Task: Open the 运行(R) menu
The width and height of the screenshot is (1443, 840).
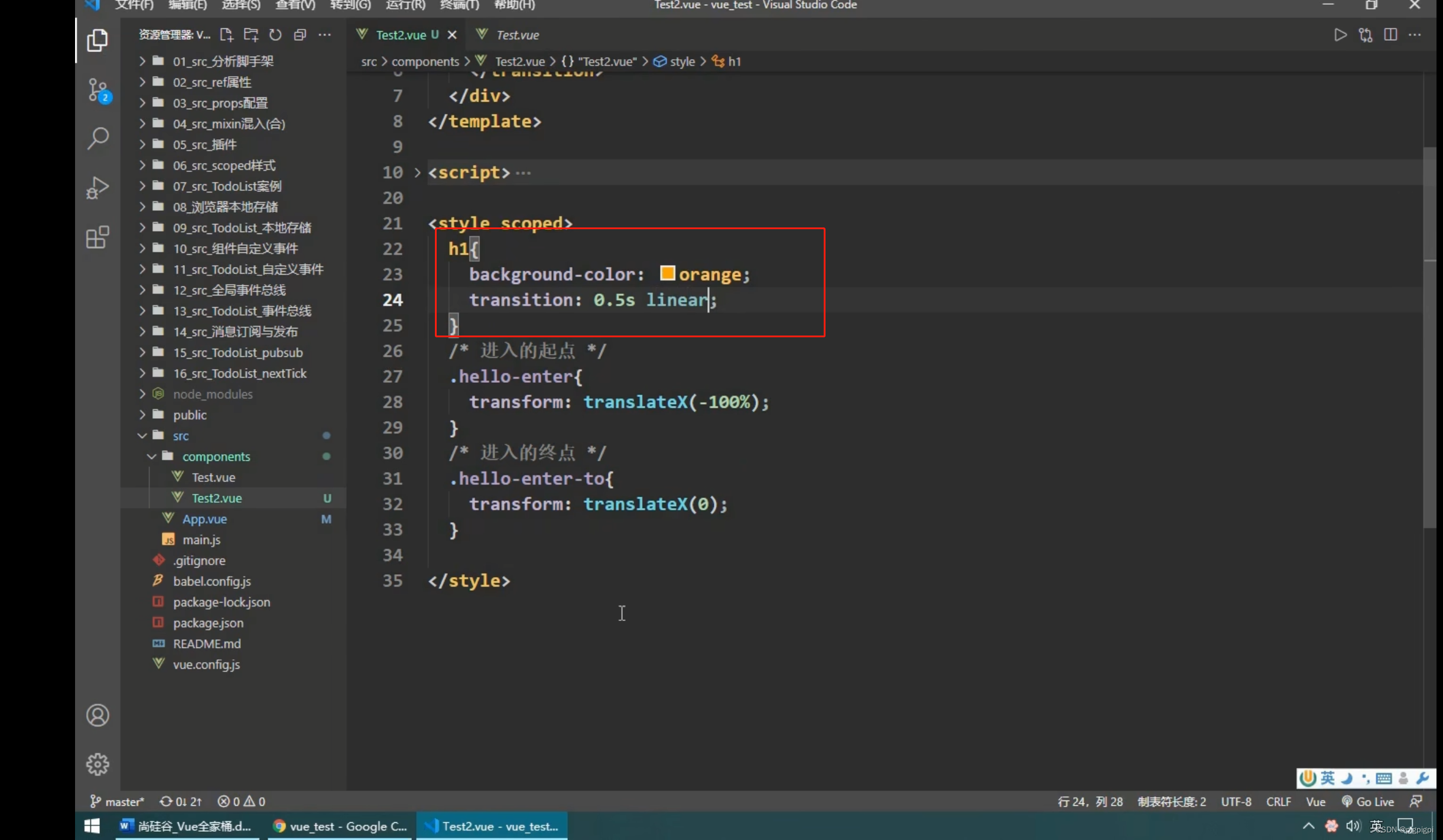Action: pyautogui.click(x=405, y=5)
